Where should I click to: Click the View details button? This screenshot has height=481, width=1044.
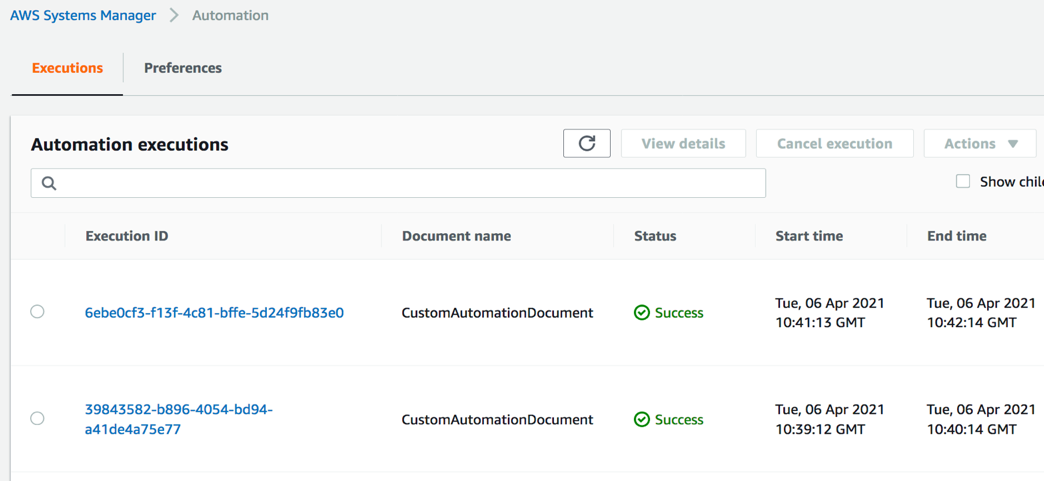[683, 143]
